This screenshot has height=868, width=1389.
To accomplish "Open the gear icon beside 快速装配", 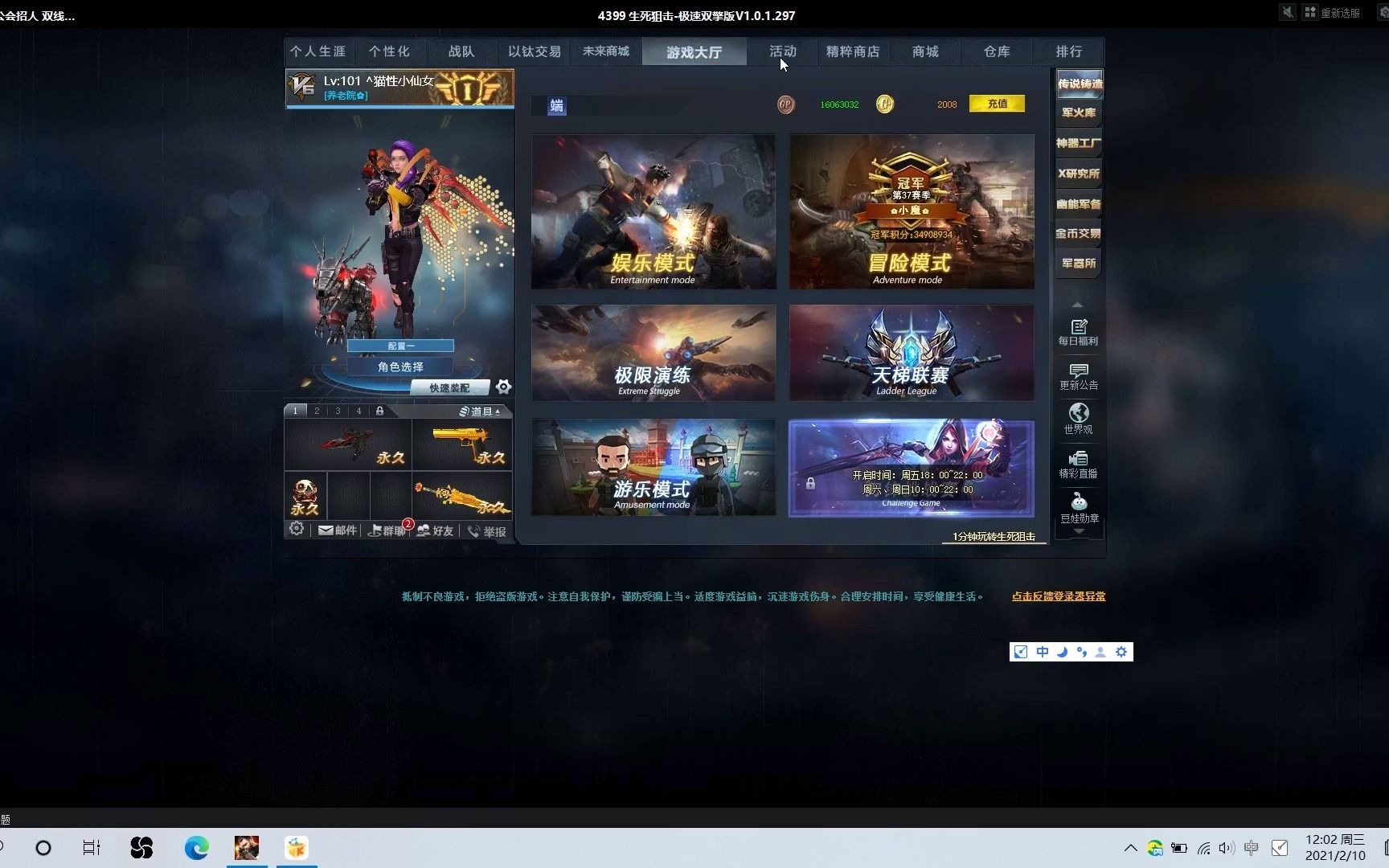I will [503, 387].
